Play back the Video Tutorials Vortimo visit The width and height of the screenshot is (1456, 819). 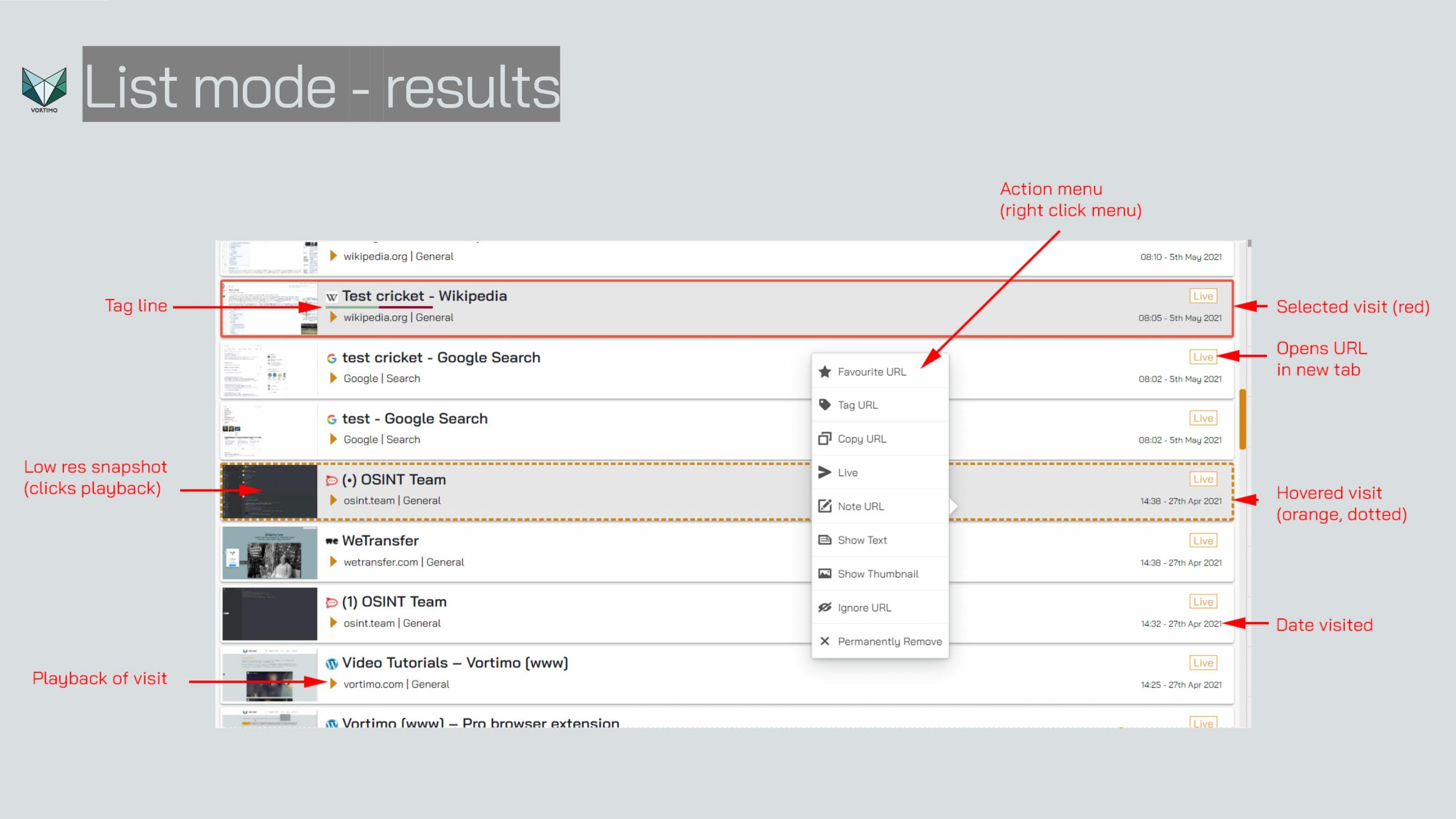(333, 683)
